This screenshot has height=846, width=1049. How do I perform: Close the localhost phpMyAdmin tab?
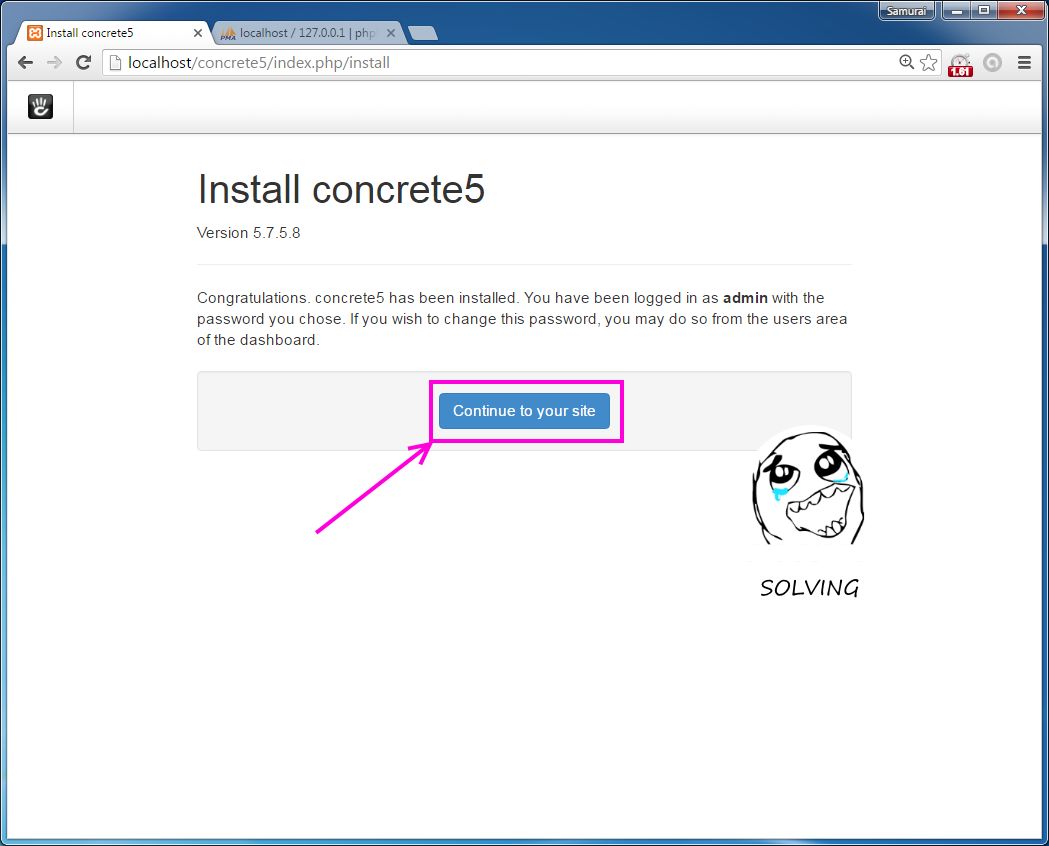coord(391,33)
